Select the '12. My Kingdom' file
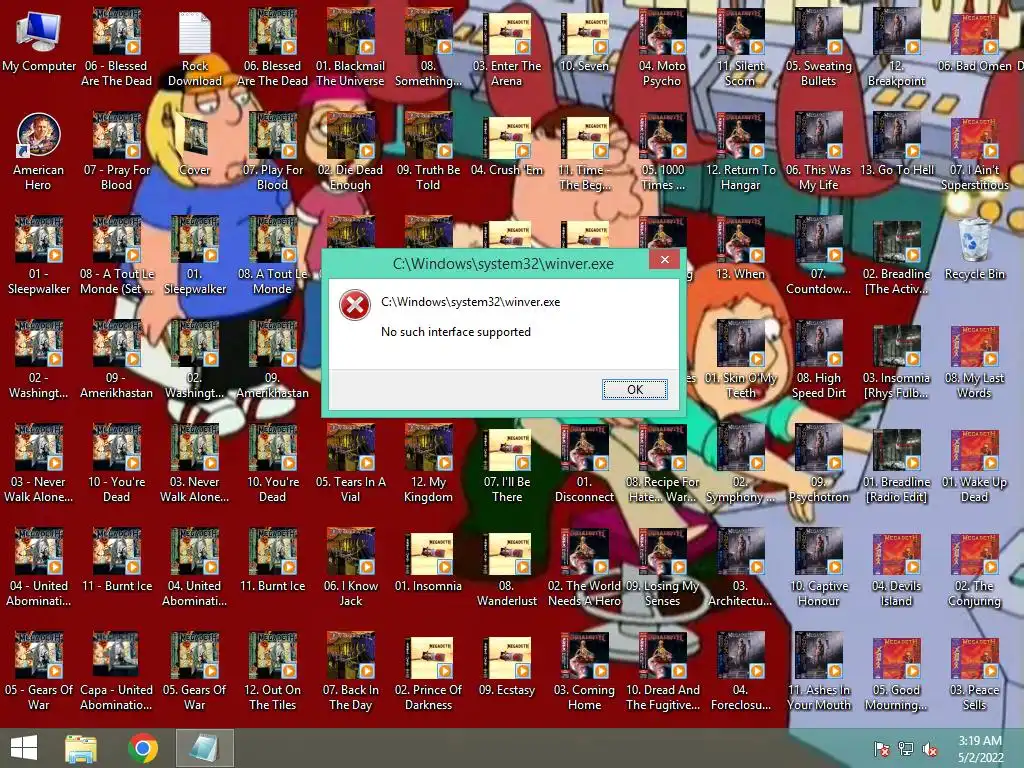Screen dimensions: 1024x768 428,464
